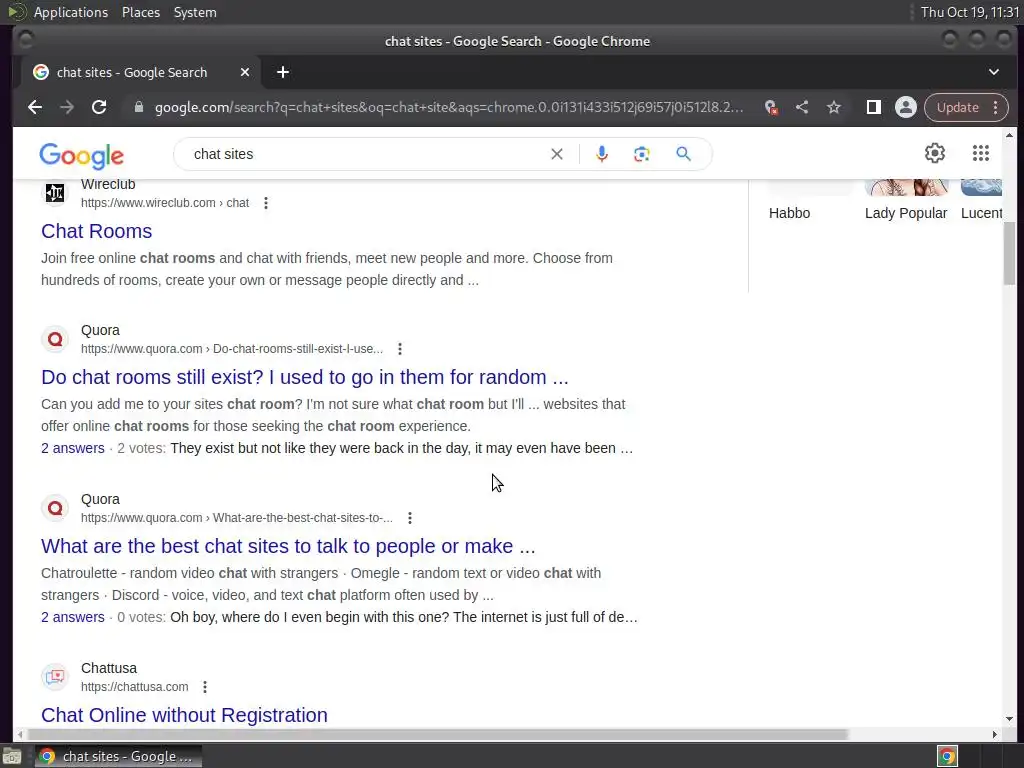This screenshot has height=768, width=1024.
Task: Click the scroll down arrow
Action: (x=1010, y=719)
